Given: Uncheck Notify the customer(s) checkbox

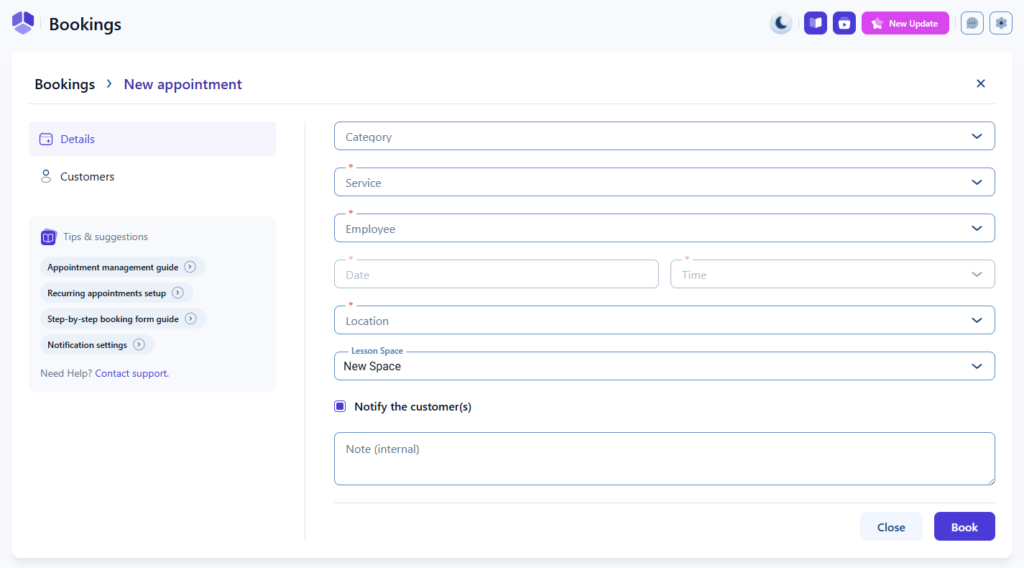Looking at the screenshot, I should click(x=340, y=407).
